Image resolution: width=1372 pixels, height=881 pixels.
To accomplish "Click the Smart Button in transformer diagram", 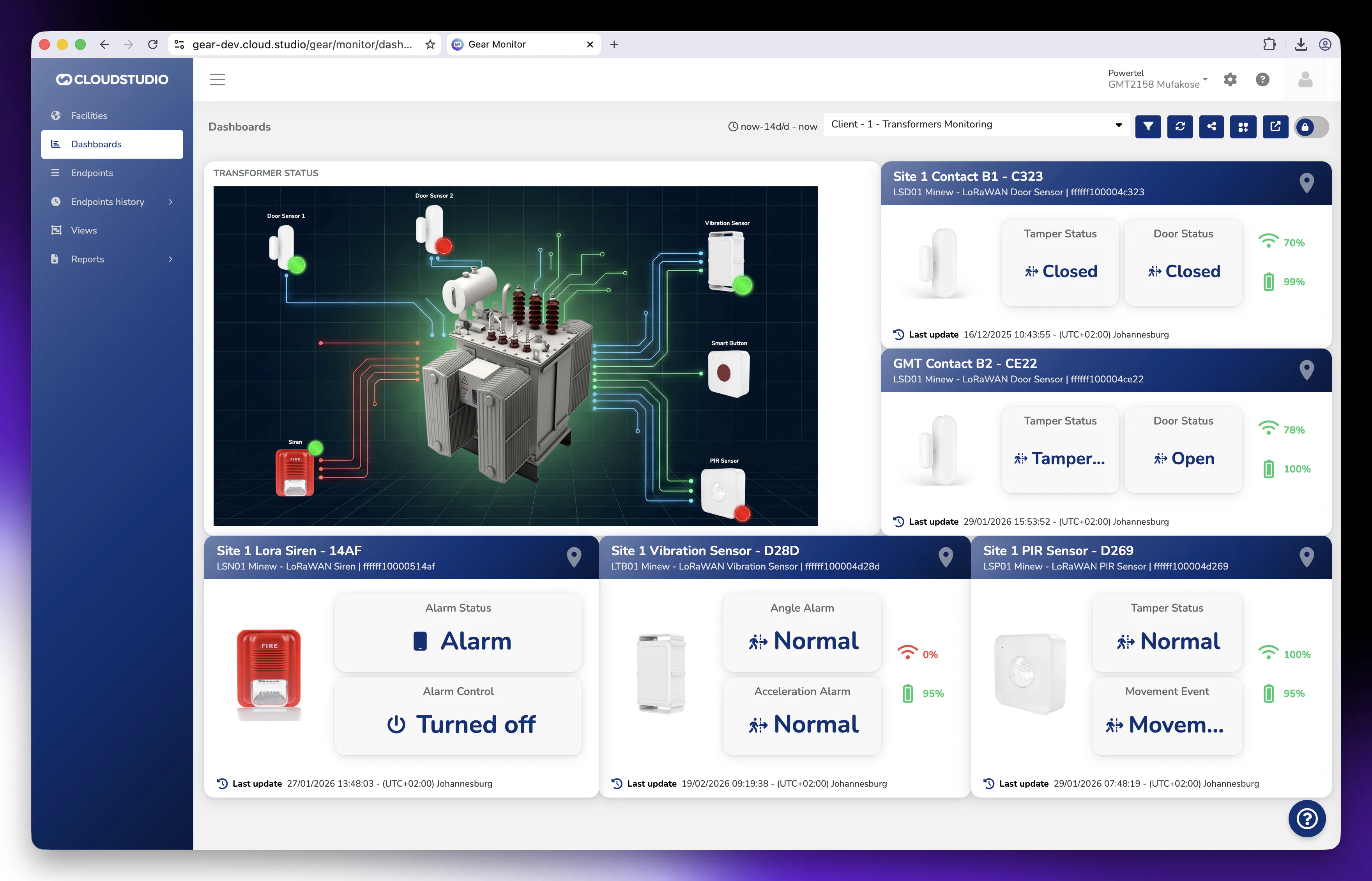I will [728, 373].
